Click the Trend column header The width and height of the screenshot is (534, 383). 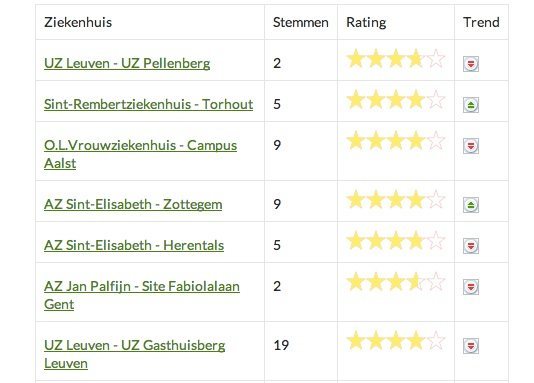tap(481, 22)
